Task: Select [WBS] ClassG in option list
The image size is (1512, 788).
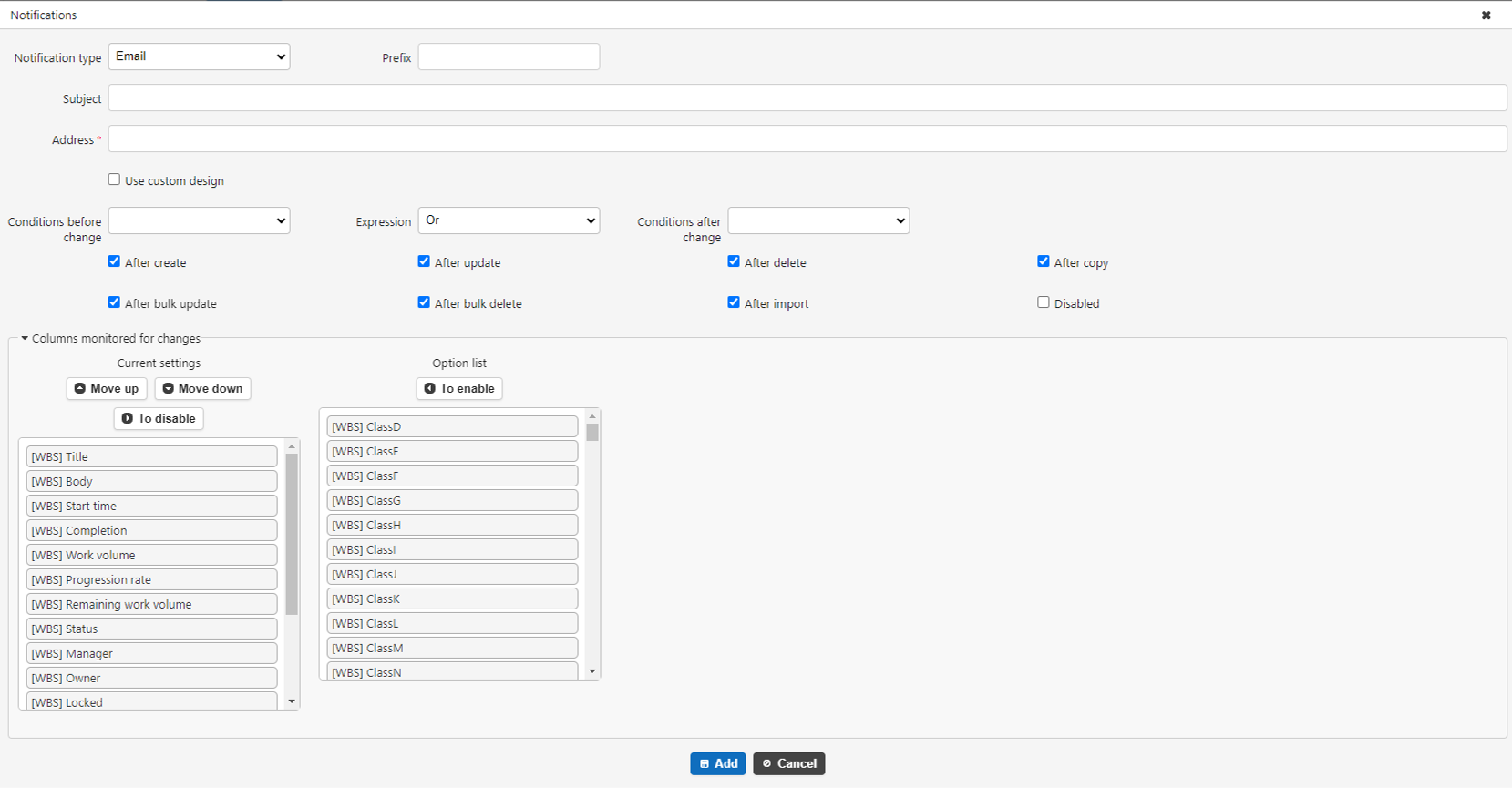Action: [x=452, y=500]
